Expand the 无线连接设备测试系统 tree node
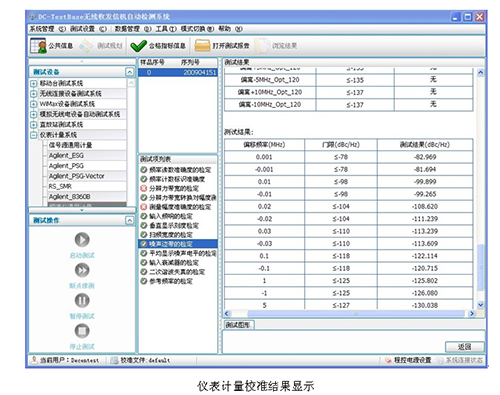Viewport: 500px width, 395px height. (33, 94)
